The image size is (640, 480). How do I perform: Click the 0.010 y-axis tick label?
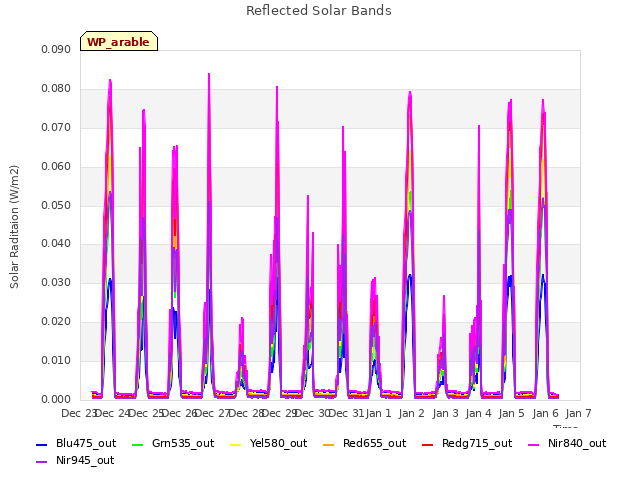[x=56, y=360]
